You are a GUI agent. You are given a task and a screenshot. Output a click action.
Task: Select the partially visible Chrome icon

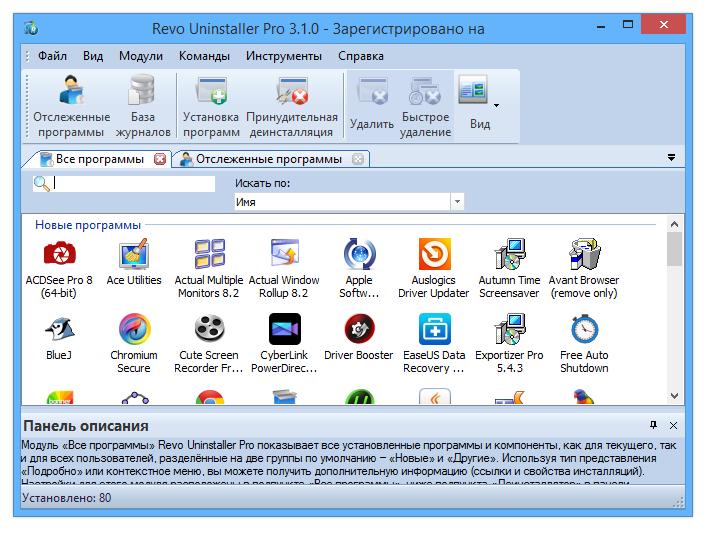[209, 397]
